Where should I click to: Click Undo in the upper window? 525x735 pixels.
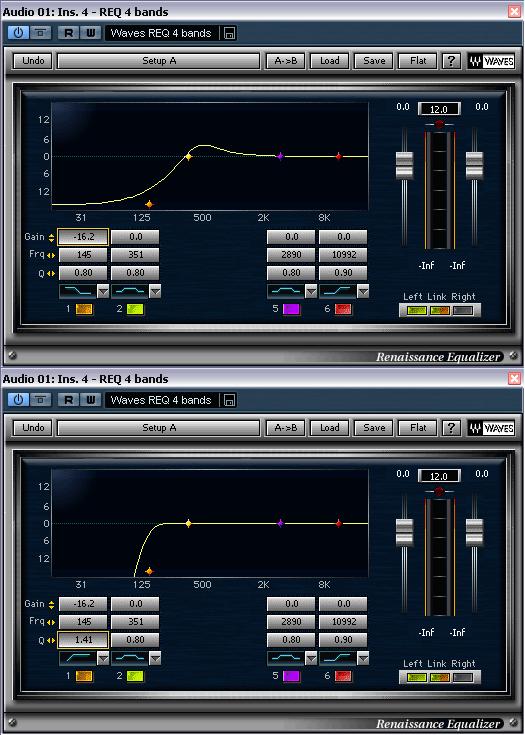33,60
